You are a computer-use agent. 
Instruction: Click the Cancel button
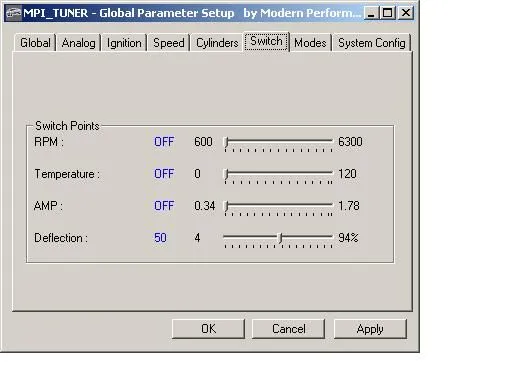click(x=288, y=329)
